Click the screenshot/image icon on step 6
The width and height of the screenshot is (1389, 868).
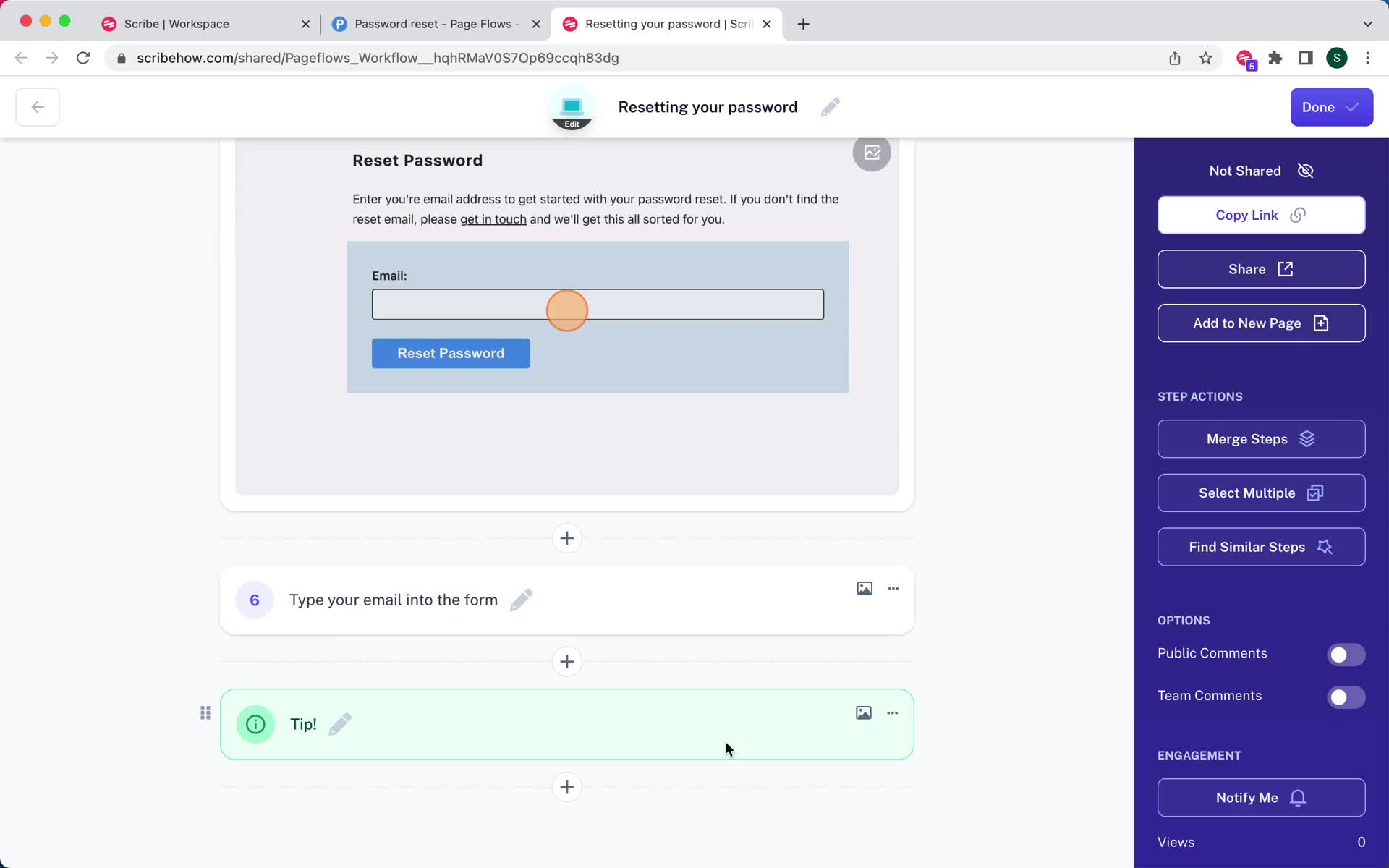point(864,588)
